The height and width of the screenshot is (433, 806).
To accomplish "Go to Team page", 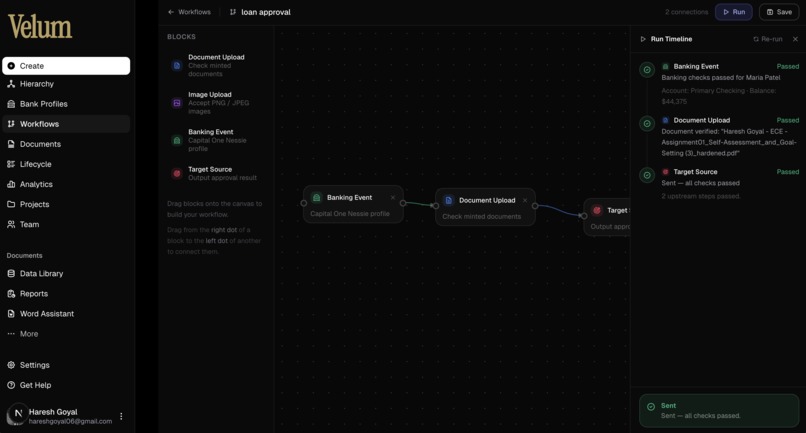I will pyautogui.click(x=66, y=224).
